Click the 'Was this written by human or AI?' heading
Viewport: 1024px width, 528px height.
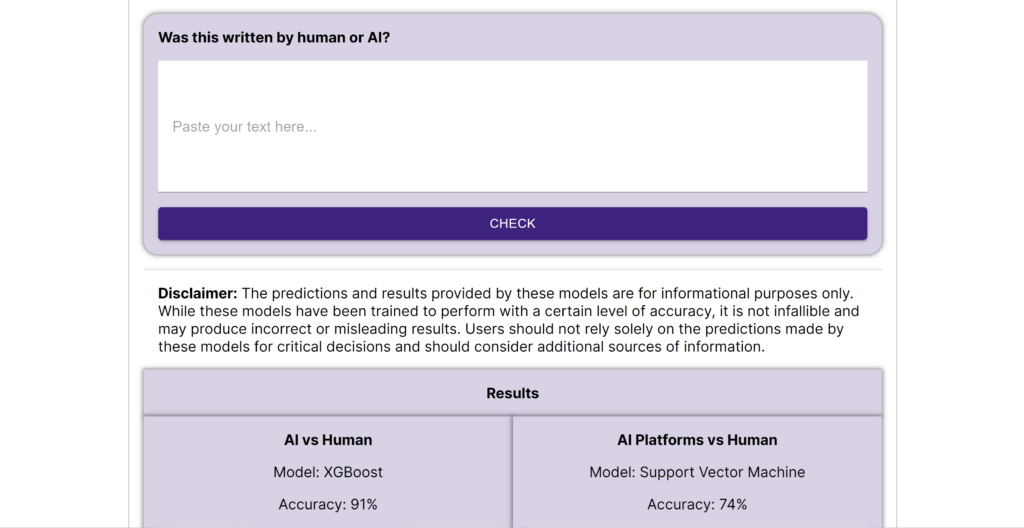[274, 38]
